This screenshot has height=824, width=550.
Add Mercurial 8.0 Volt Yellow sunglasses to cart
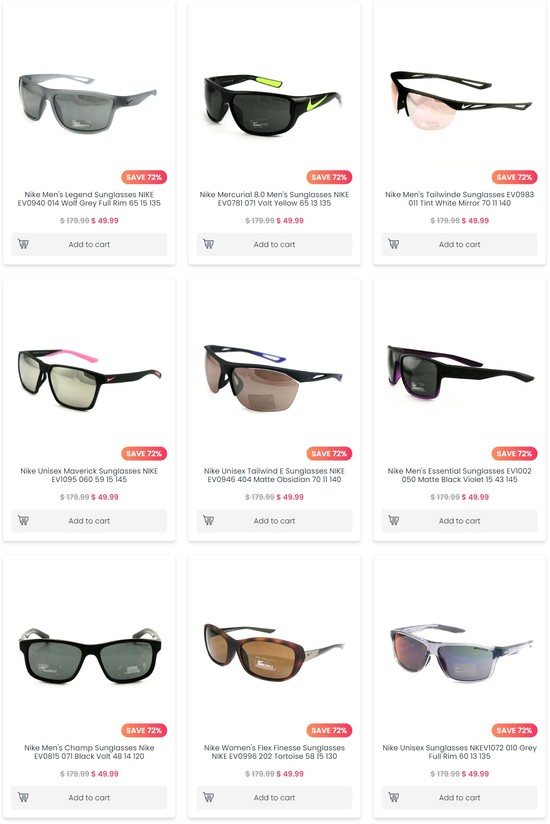(x=274, y=244)
